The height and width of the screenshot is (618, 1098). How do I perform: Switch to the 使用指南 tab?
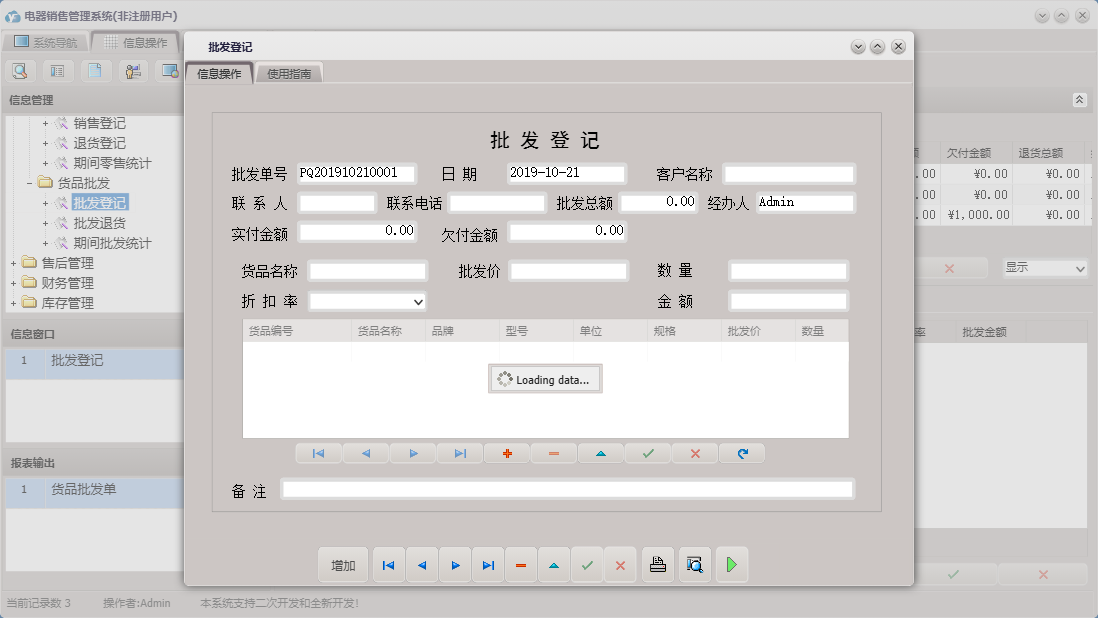click(x=289, y=72)
